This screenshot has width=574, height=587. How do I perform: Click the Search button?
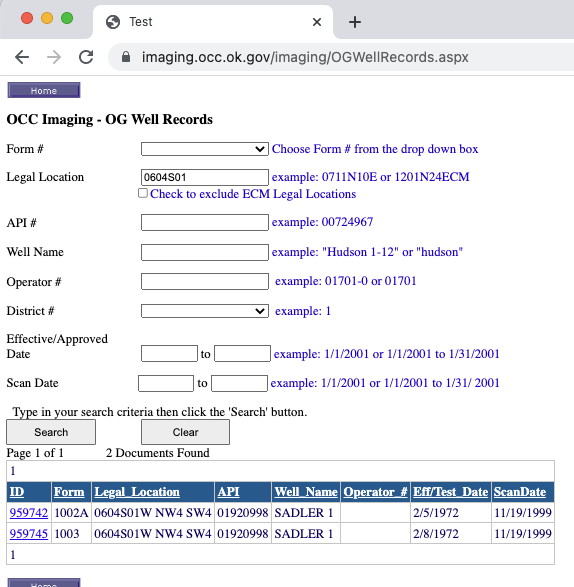click(x=51, y=432)
